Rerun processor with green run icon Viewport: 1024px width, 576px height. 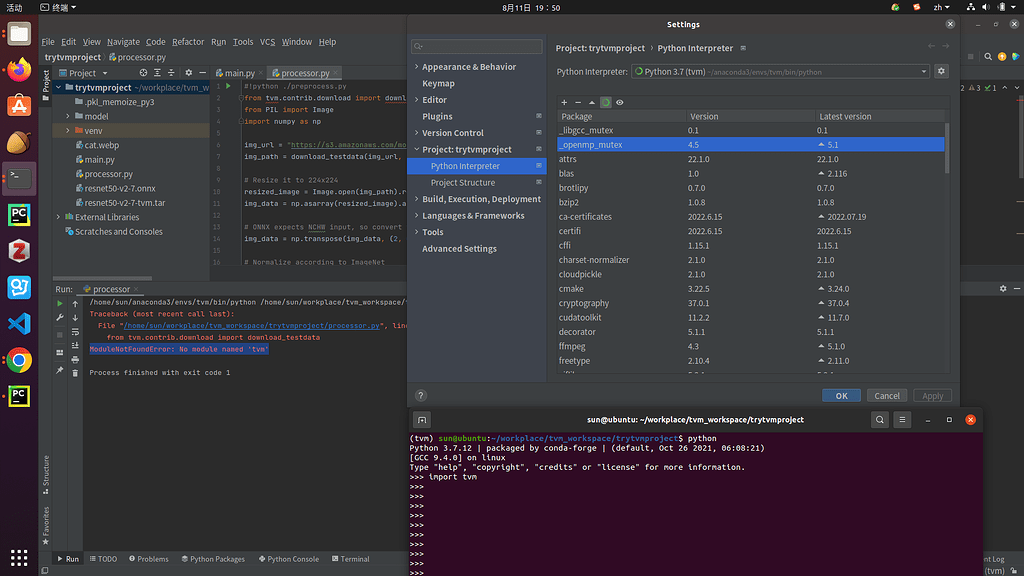pos(60,303)
